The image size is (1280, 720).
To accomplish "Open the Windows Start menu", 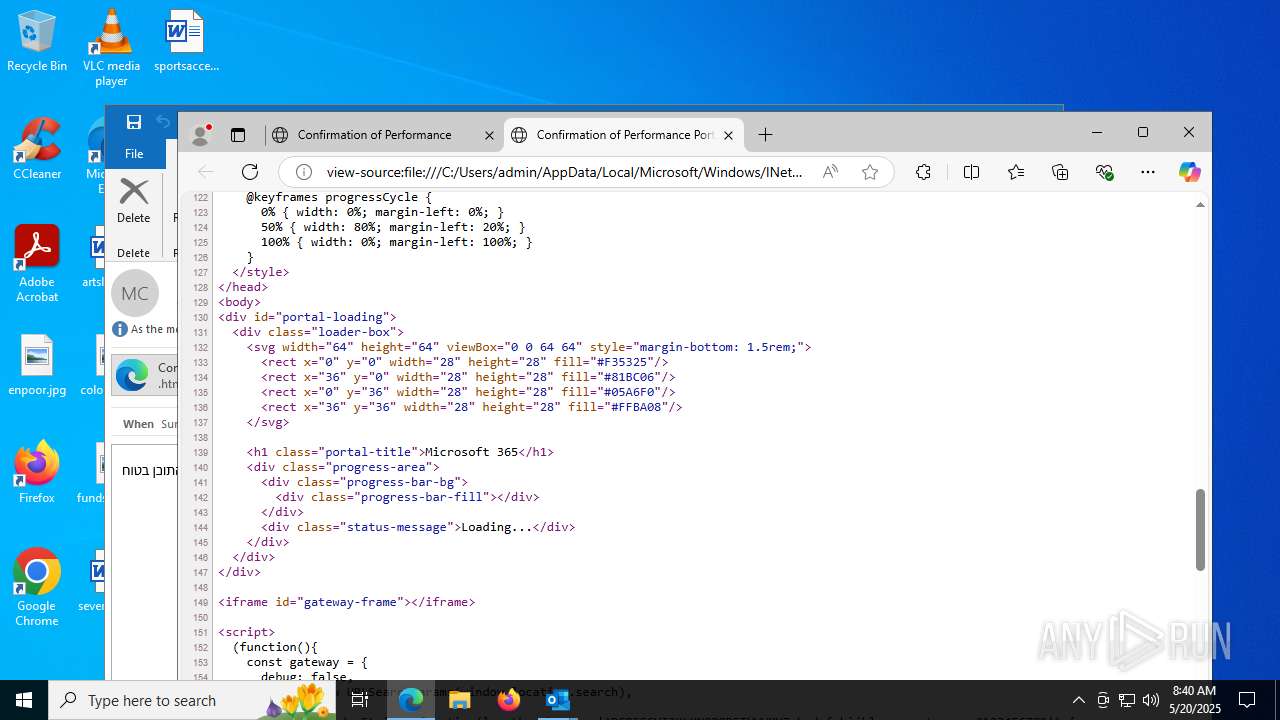I will pyautogui.click(x=24, y=700).
